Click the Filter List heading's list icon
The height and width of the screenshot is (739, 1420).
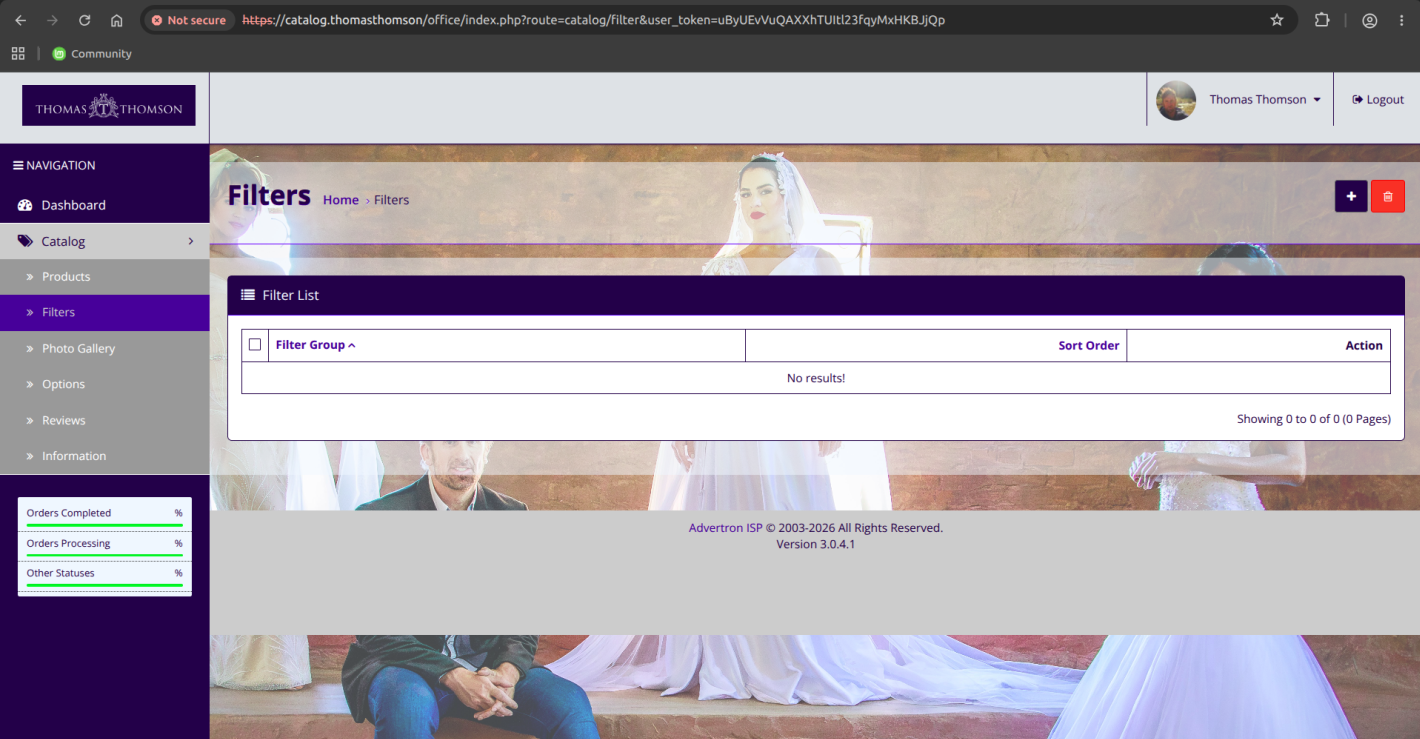click(x=248, y=295)
